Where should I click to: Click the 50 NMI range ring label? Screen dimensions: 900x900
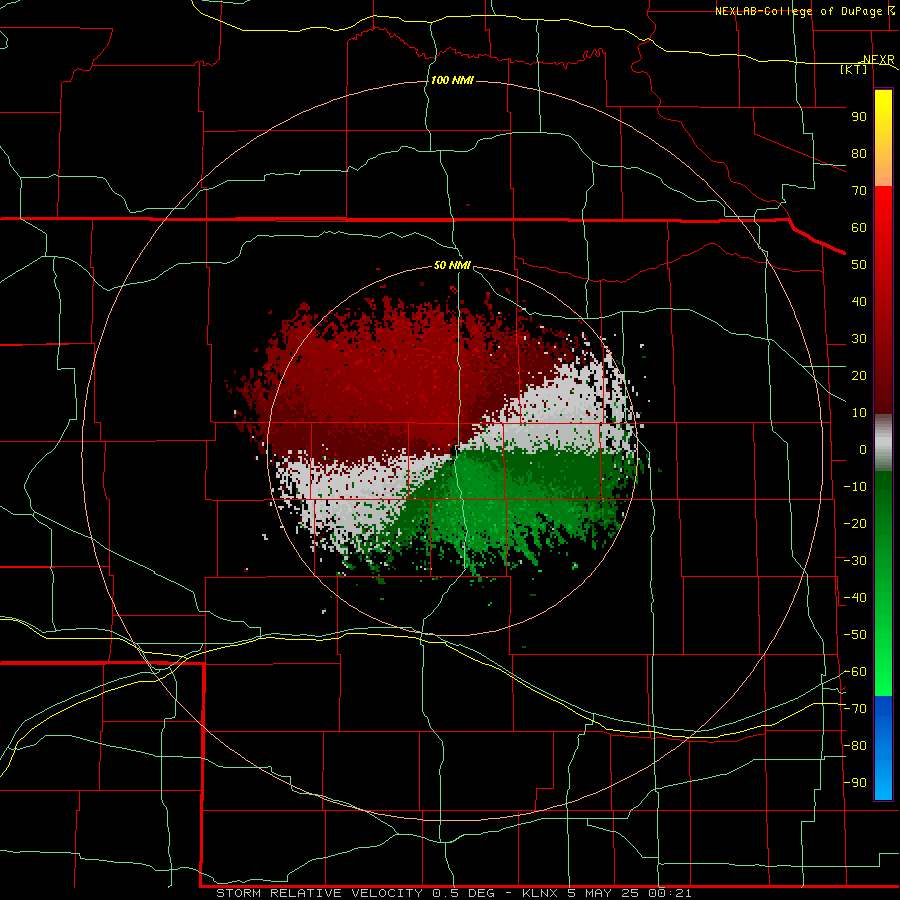[x=452, y=265]
